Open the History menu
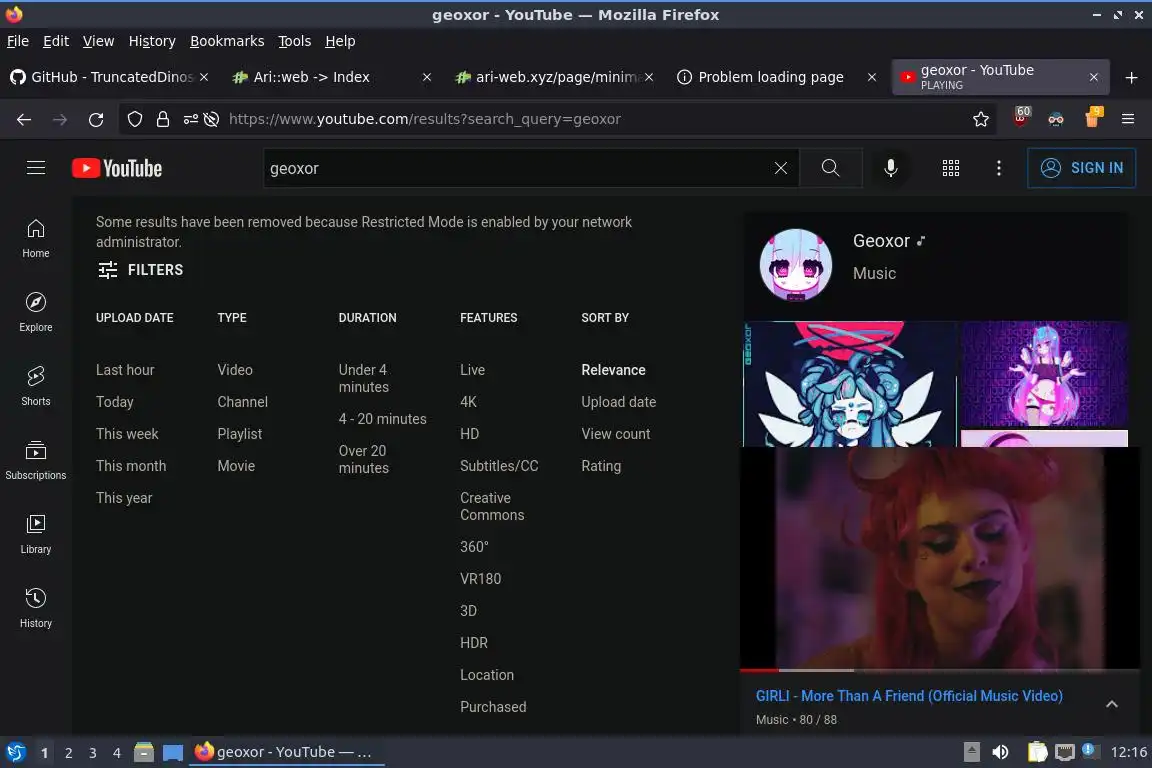This screenshot has width=1152, height=768. (x=152, y=41)
